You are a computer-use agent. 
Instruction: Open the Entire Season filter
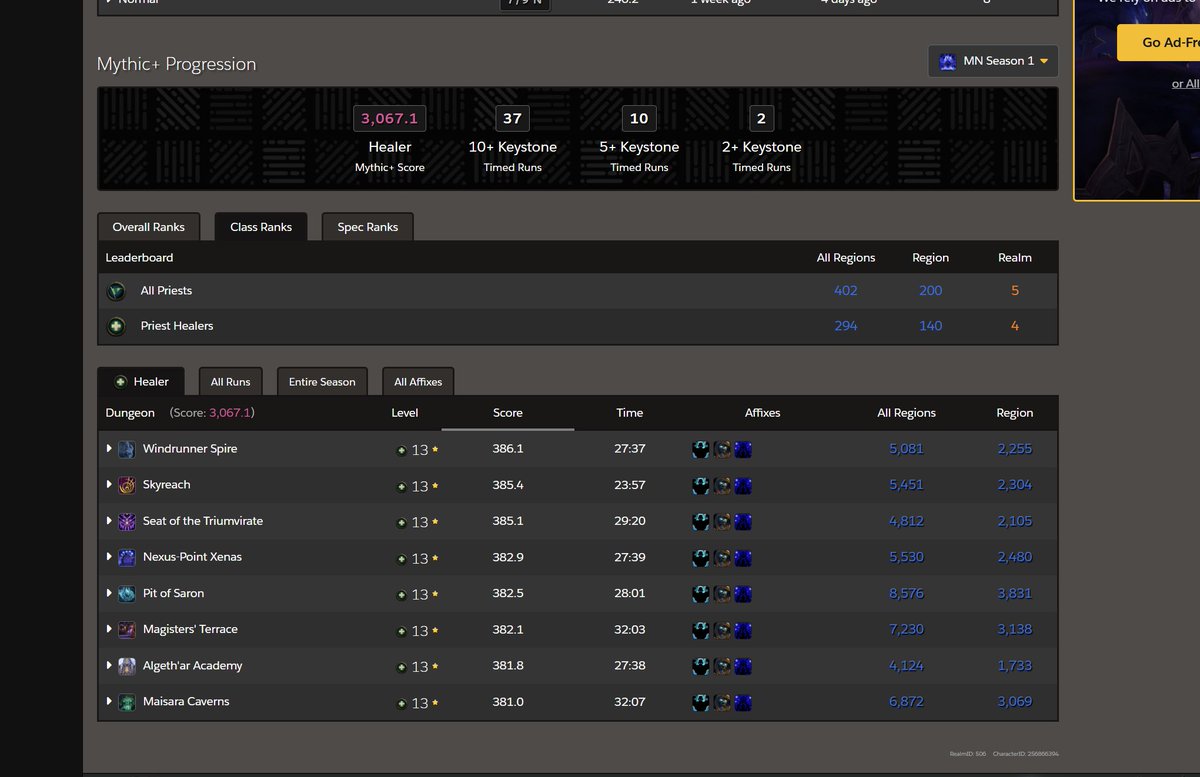tap(322, 382)
